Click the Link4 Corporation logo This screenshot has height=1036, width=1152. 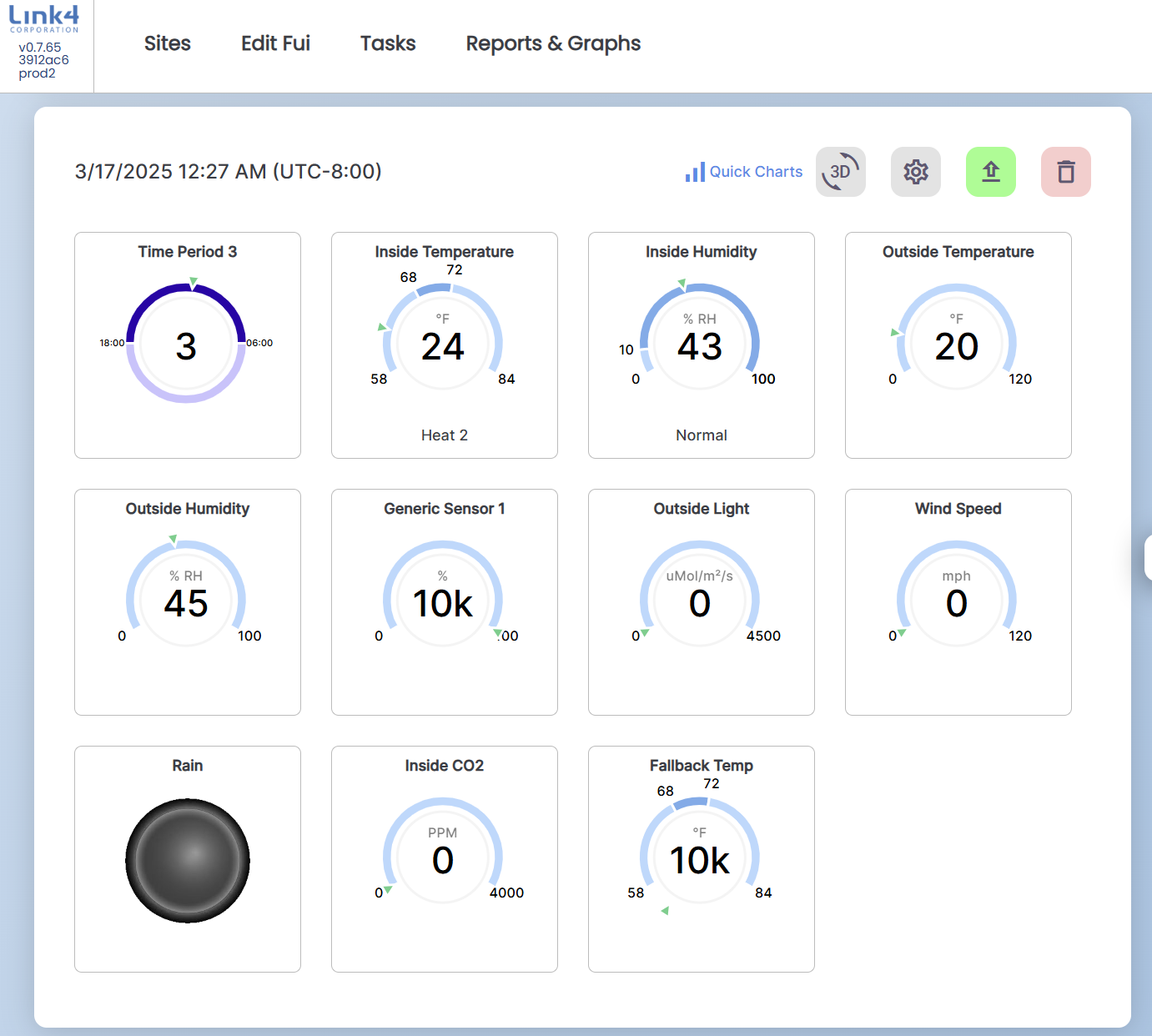tap(44, 19)
